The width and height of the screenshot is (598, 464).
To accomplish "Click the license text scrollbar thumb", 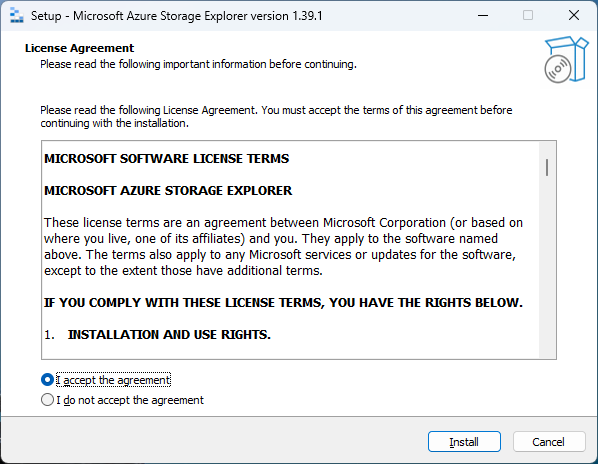I will tap(547, 168).
